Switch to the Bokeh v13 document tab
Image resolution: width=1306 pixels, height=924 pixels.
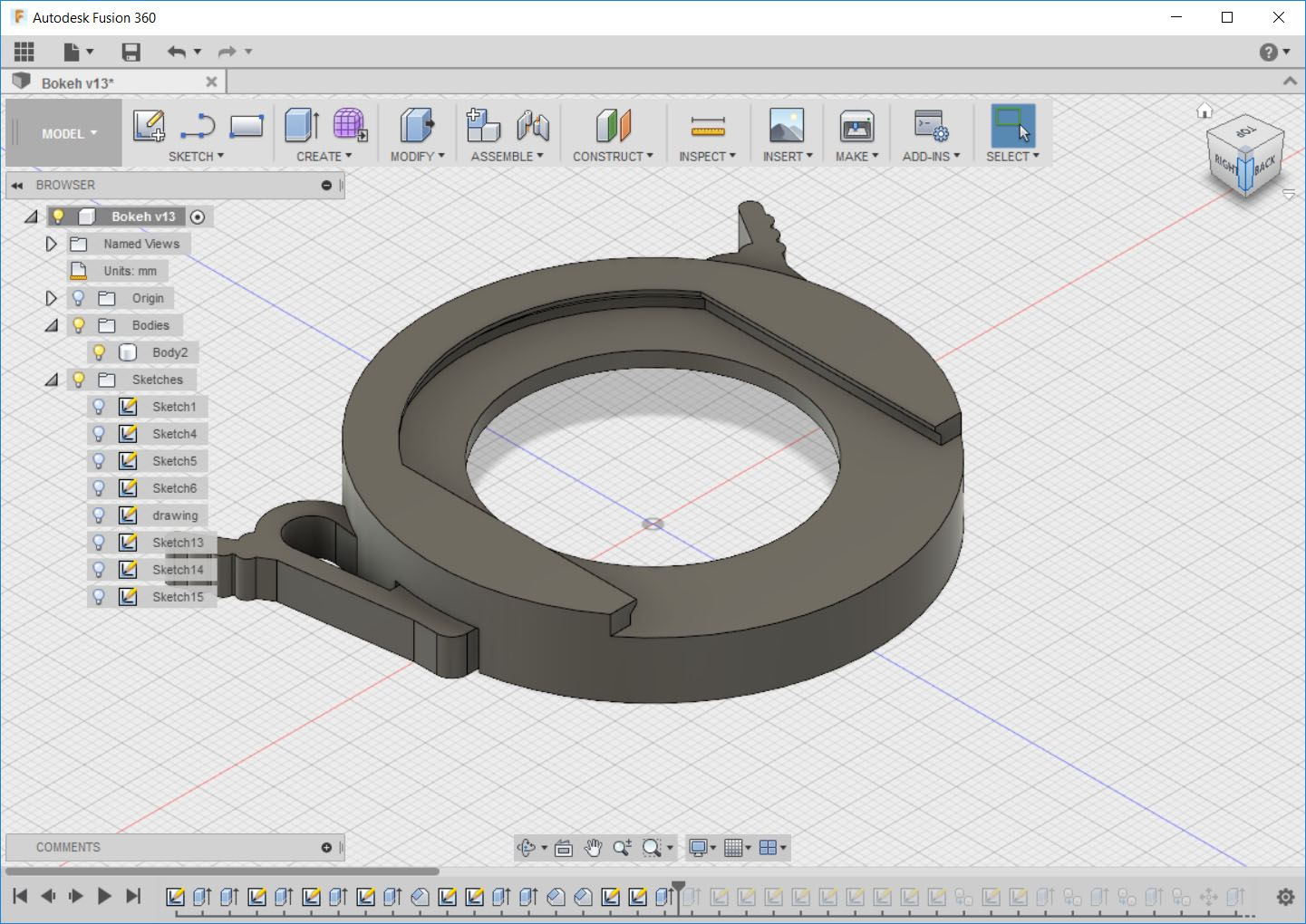pos(78,82)
